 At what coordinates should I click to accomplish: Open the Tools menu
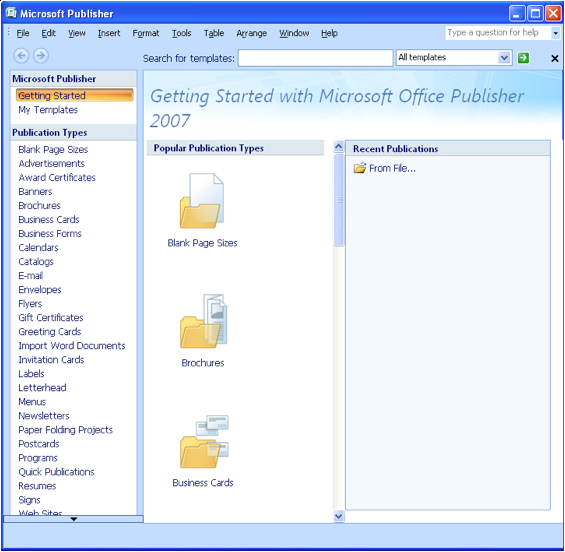181,33
